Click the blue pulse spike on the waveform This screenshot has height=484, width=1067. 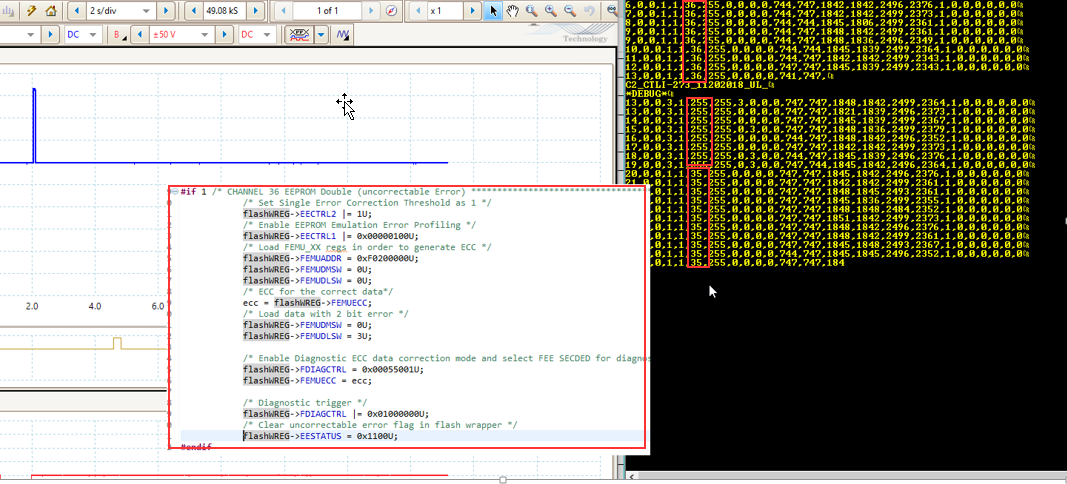coord(33,125)
